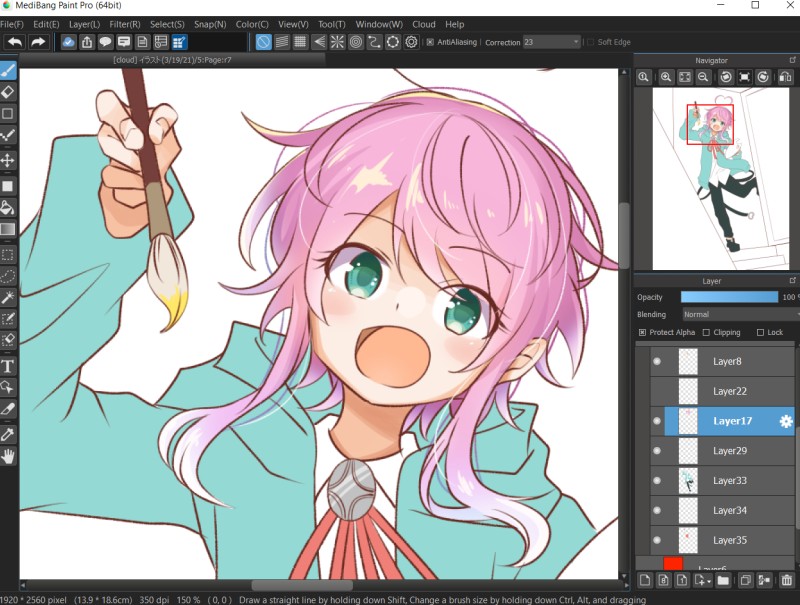Select Layer34 in layer list
The width and height of the screenshot is (800, 605).
pyautogui.click(x=722, y=510)
